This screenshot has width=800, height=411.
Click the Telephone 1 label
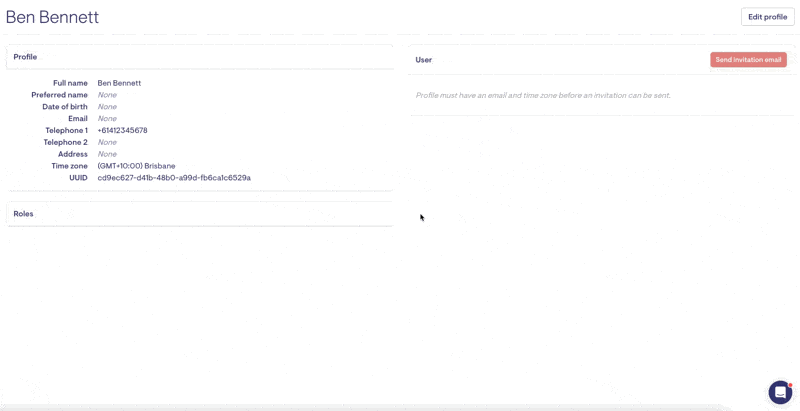click(66, 131)
